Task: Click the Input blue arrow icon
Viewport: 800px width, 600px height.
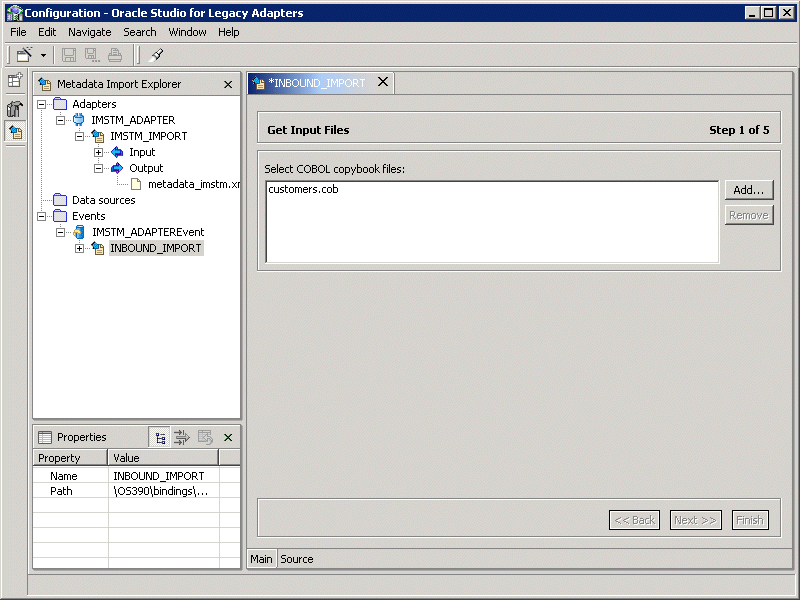Action: coord(117,152)
